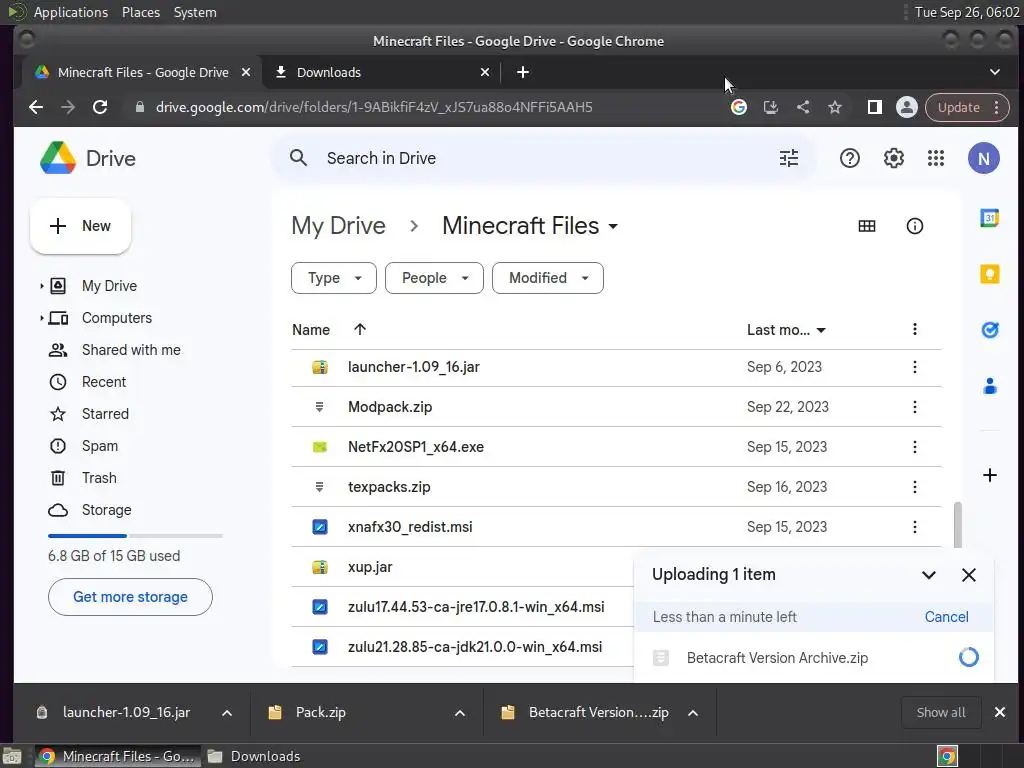Open Google Keep side panel
This screenshot has width=1024, height=768.
point(989,274)
